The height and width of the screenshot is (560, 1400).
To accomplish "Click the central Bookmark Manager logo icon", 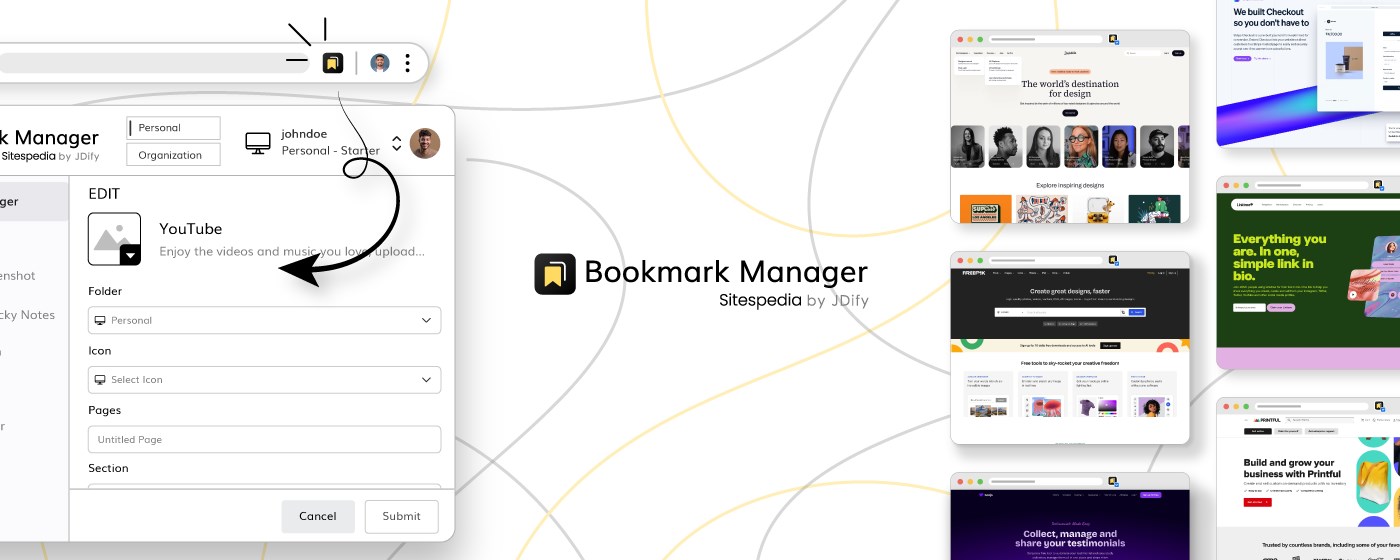I will tap(555, 274).
